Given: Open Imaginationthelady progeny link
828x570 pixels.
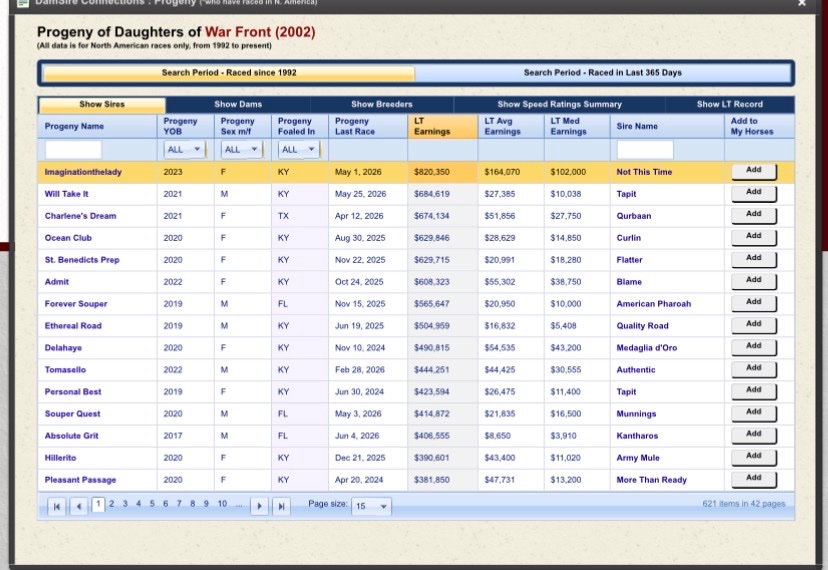Looking at the screenshot, I should point(83,172).
